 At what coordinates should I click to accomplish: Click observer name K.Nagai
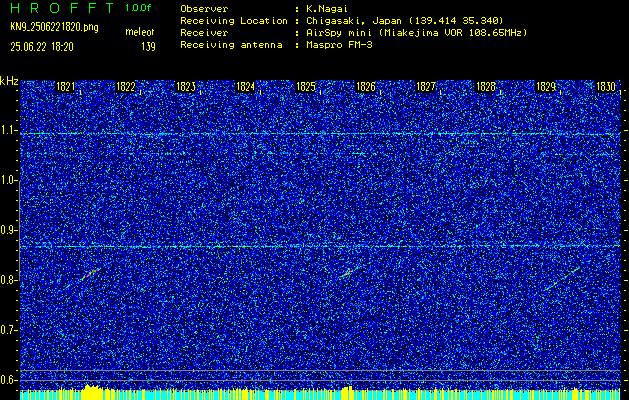pyautogui.click(x=327, y=9)
